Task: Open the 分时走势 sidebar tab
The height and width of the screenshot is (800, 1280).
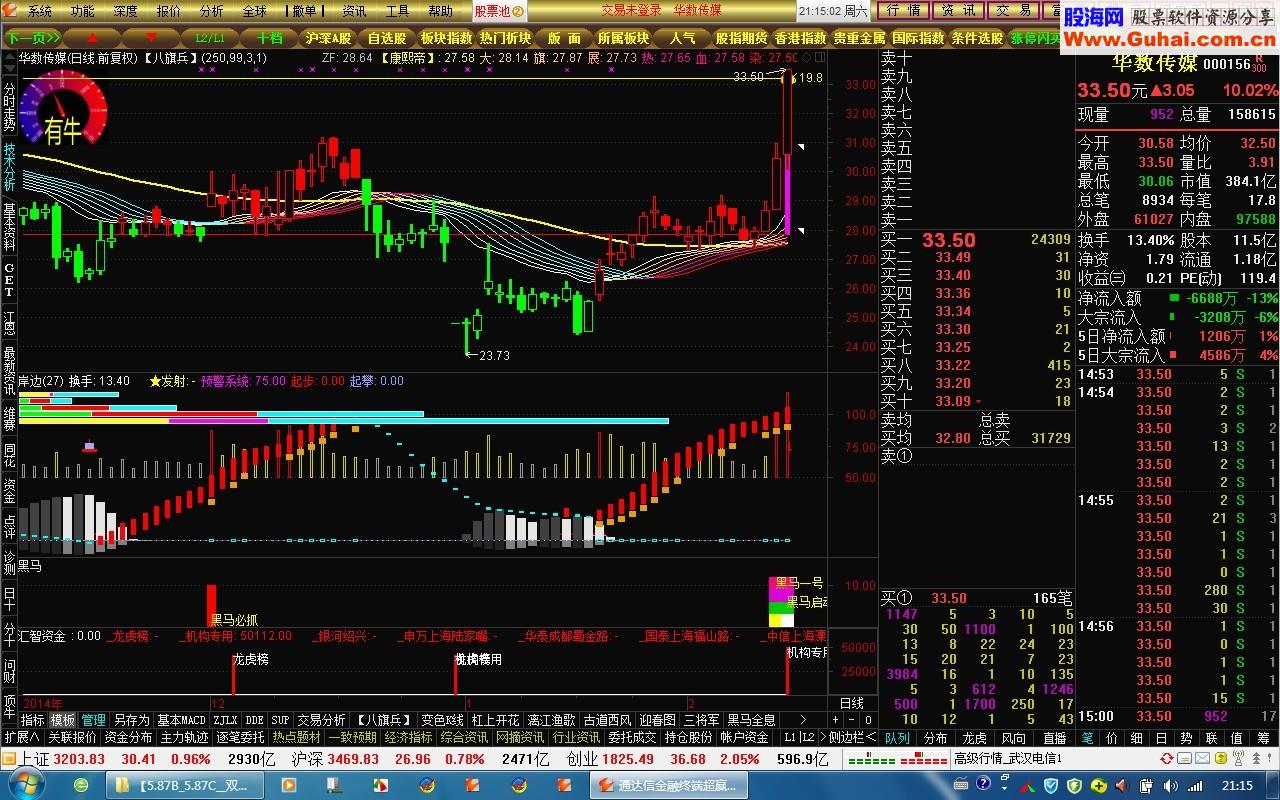Action: pos(9,106)
